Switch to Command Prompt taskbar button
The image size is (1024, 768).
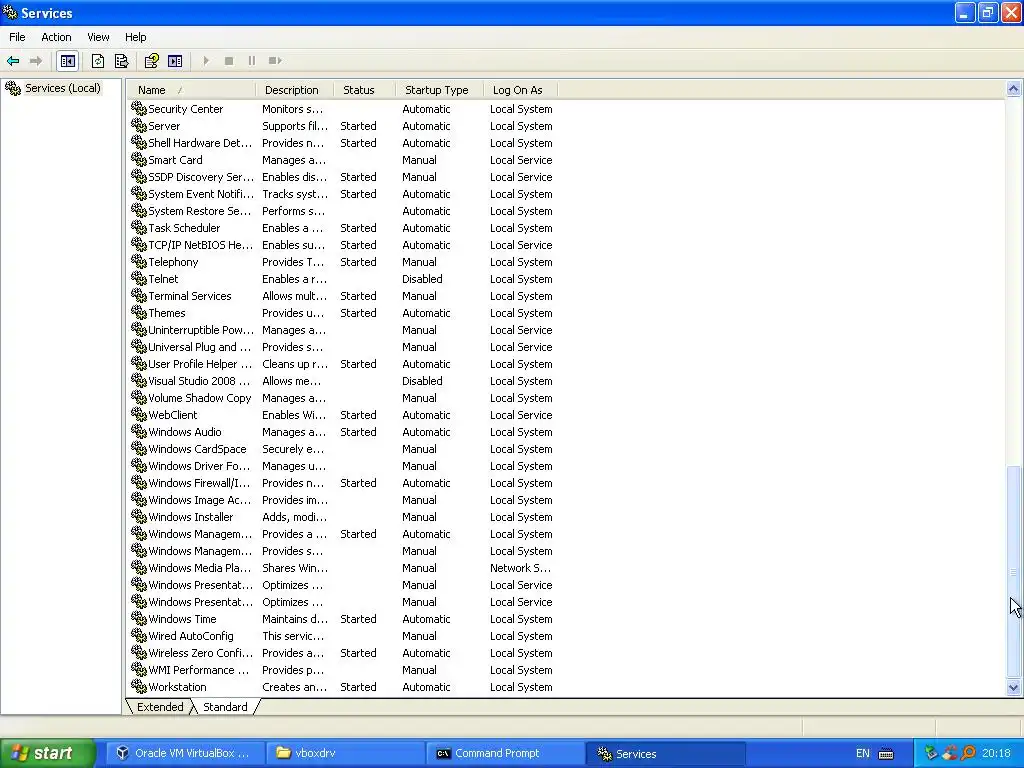coord(505,753)
